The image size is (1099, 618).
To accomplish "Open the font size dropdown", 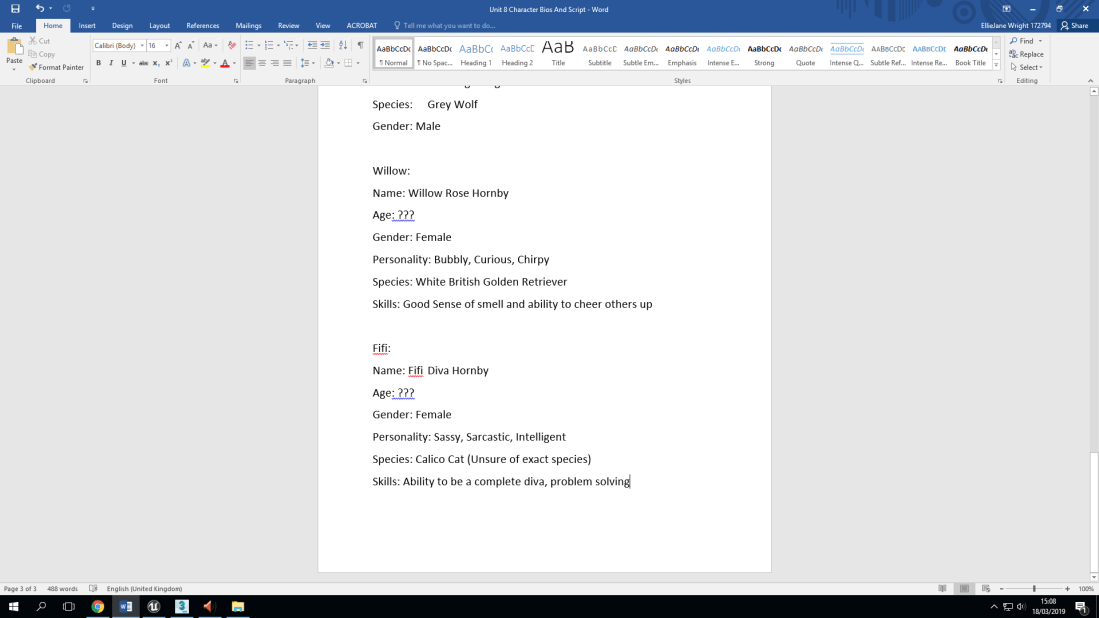I will 167,46.
